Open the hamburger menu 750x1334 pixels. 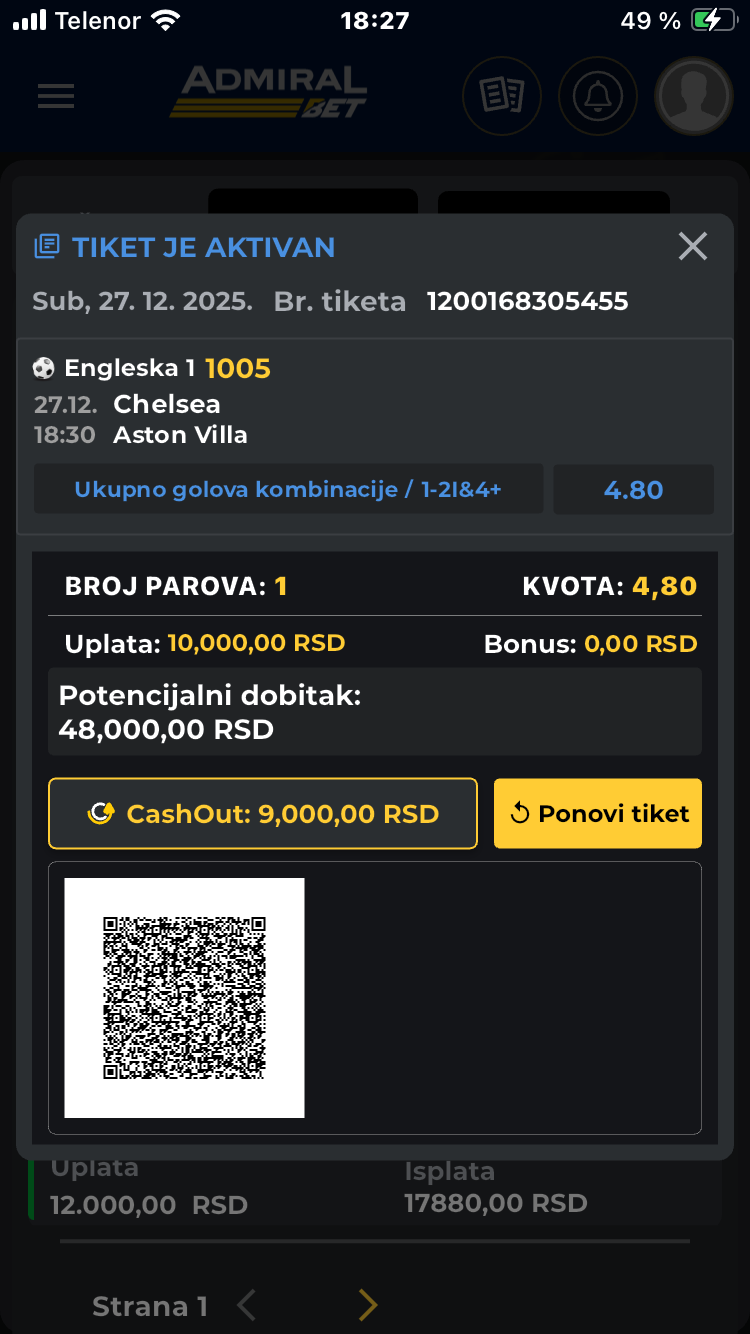coord(56,95)
